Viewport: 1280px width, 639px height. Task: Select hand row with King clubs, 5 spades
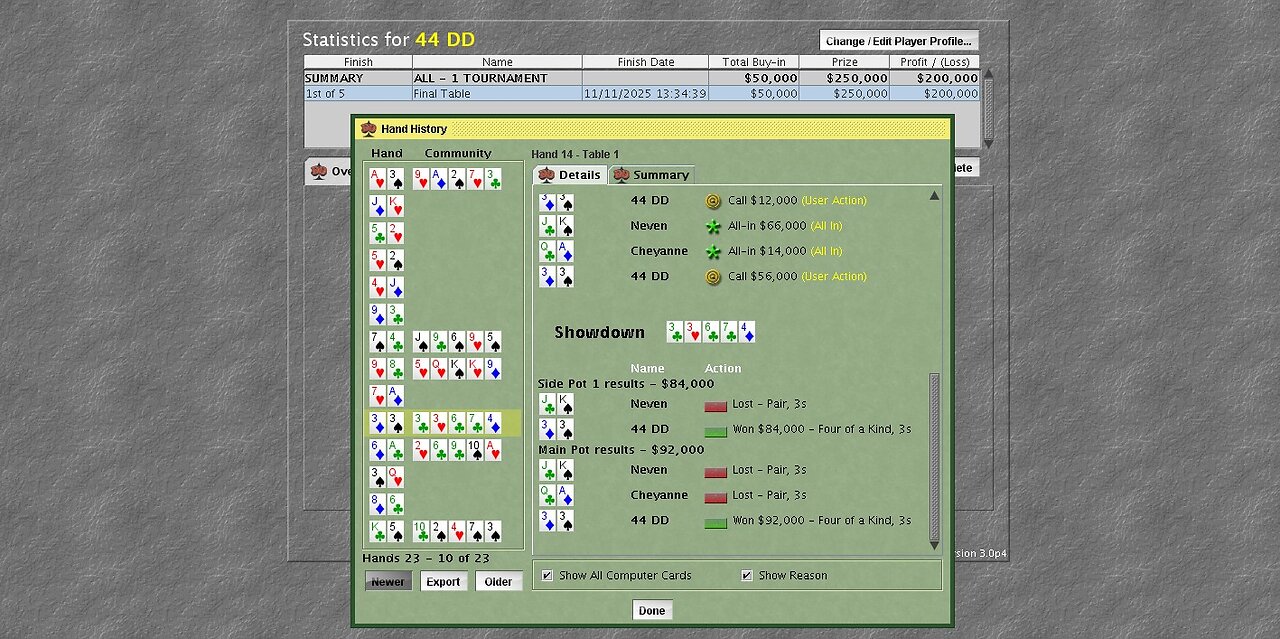click(x=443, y=531)
